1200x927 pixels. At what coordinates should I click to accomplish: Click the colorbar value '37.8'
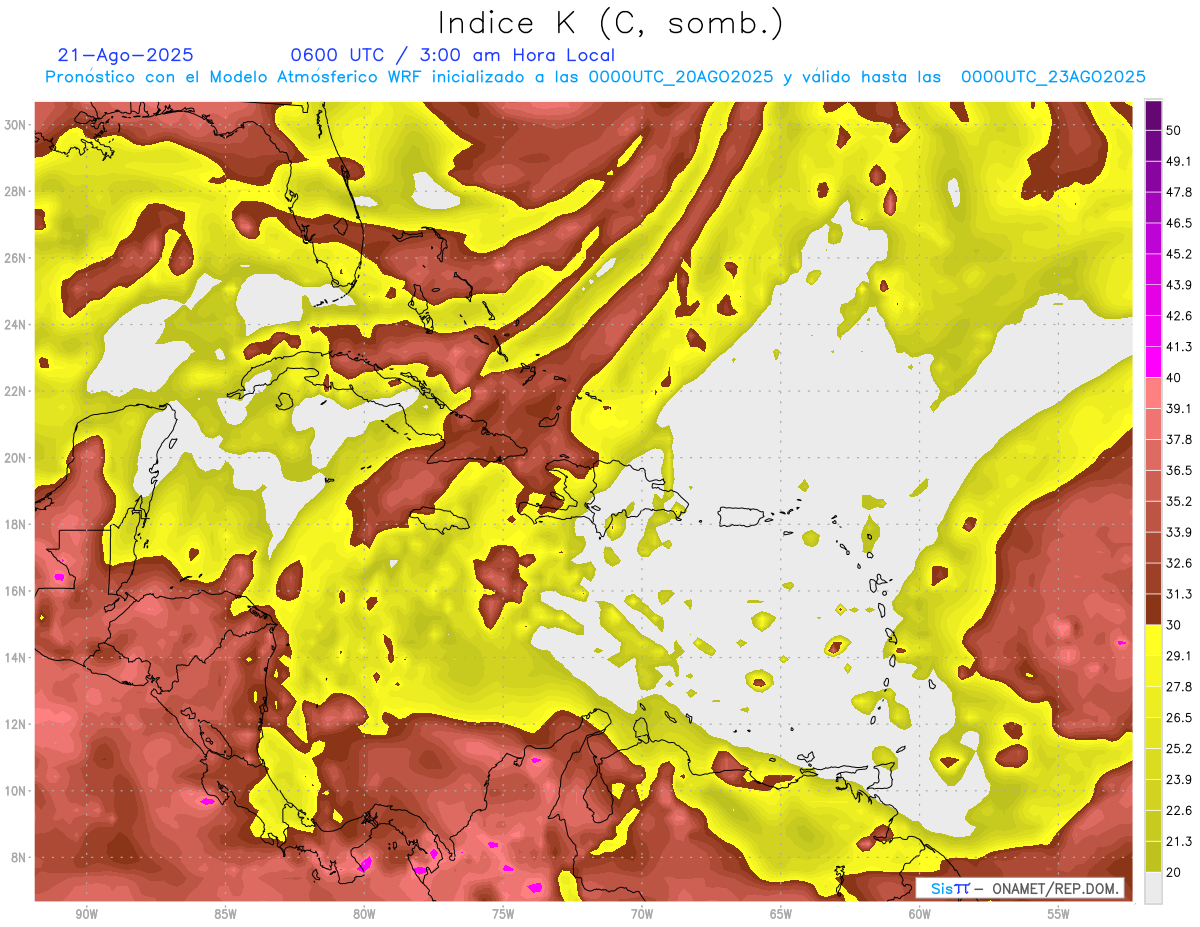1178,439
